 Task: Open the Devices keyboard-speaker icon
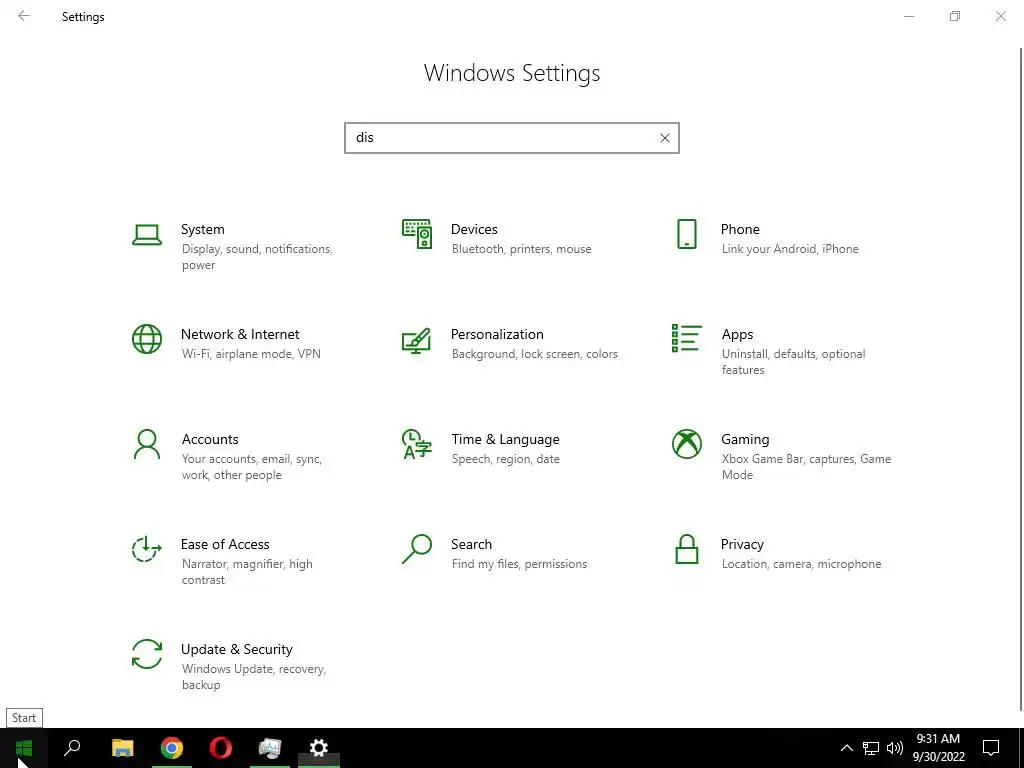pyautogui.click(x=417, y=234)
